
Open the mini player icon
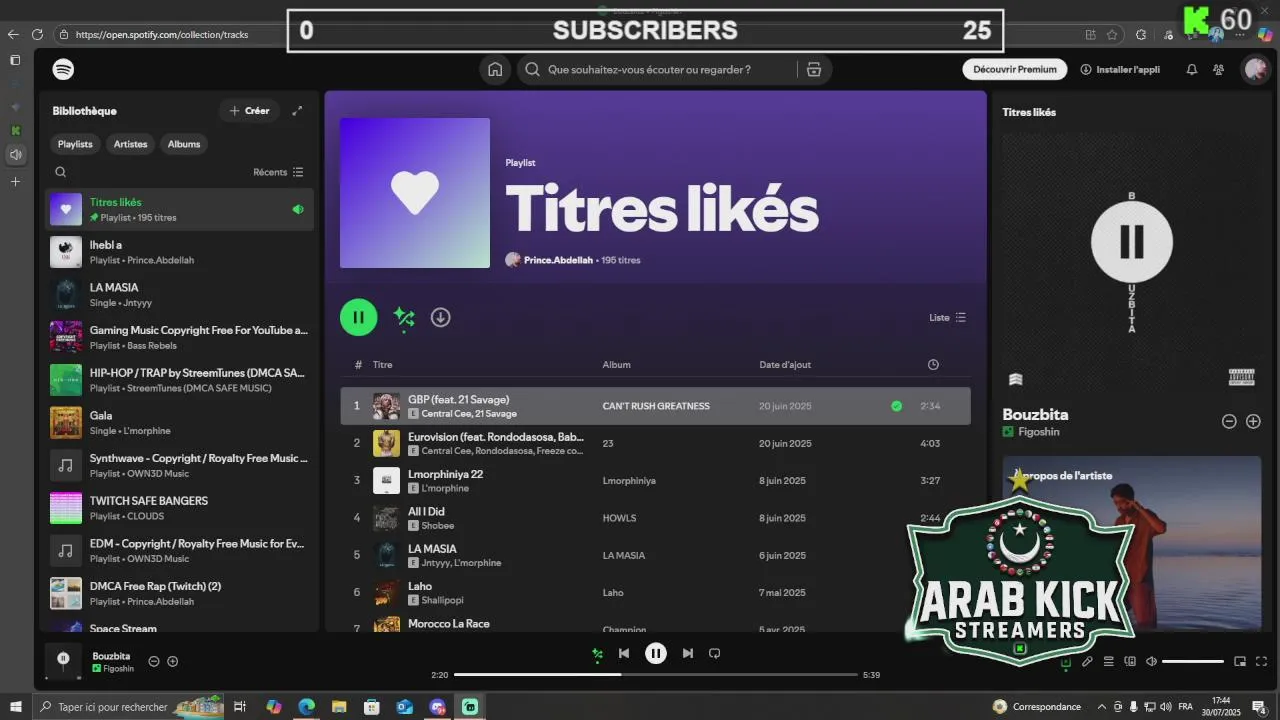coord(1240,661)
